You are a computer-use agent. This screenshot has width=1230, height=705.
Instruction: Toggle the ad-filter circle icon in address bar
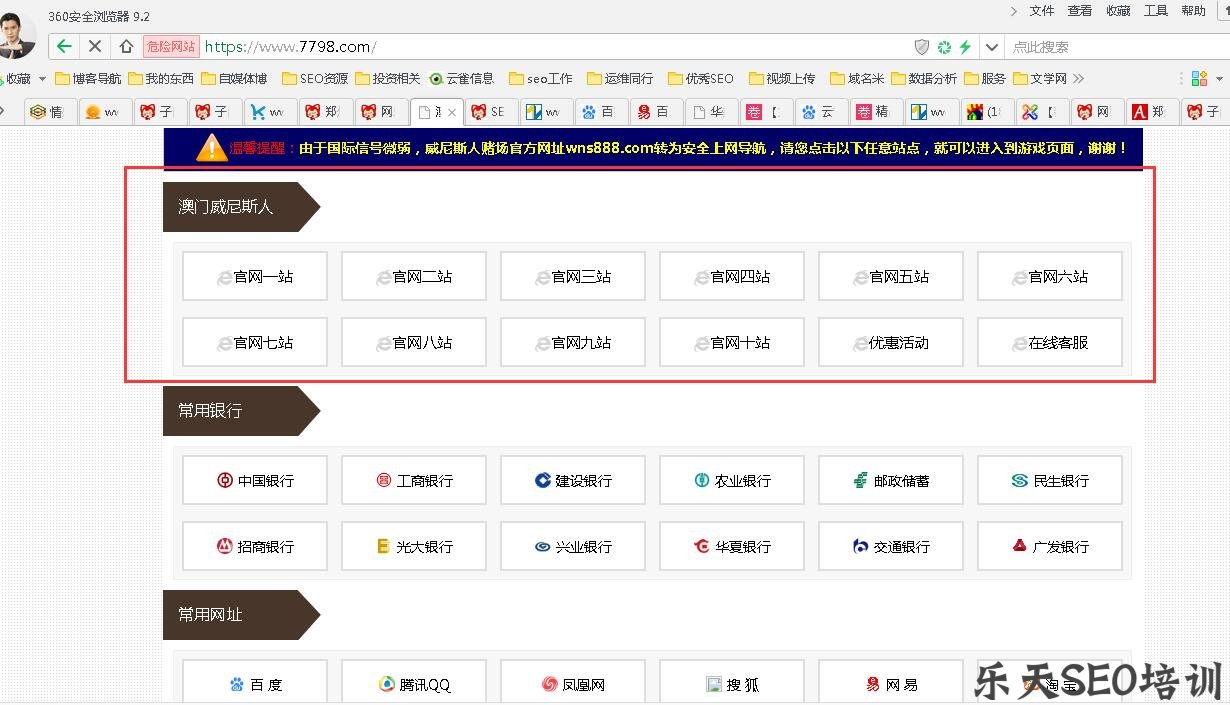tap(943, 46)
